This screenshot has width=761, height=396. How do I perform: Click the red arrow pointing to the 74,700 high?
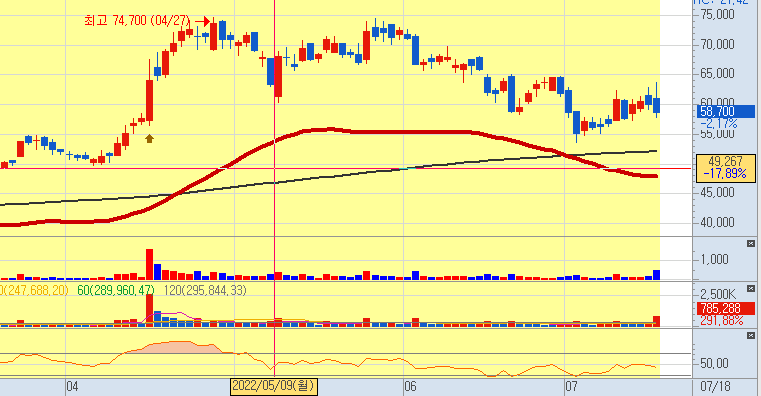click(202, 21)
